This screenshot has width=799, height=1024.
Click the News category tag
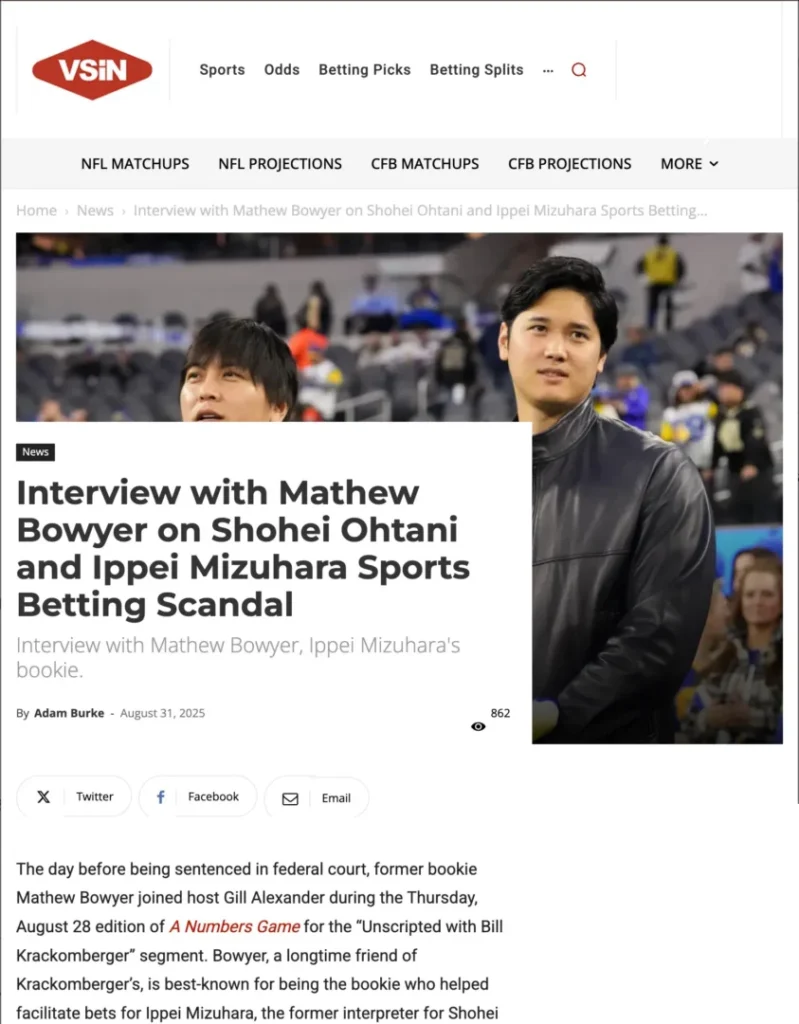click(x=35, y=452)
